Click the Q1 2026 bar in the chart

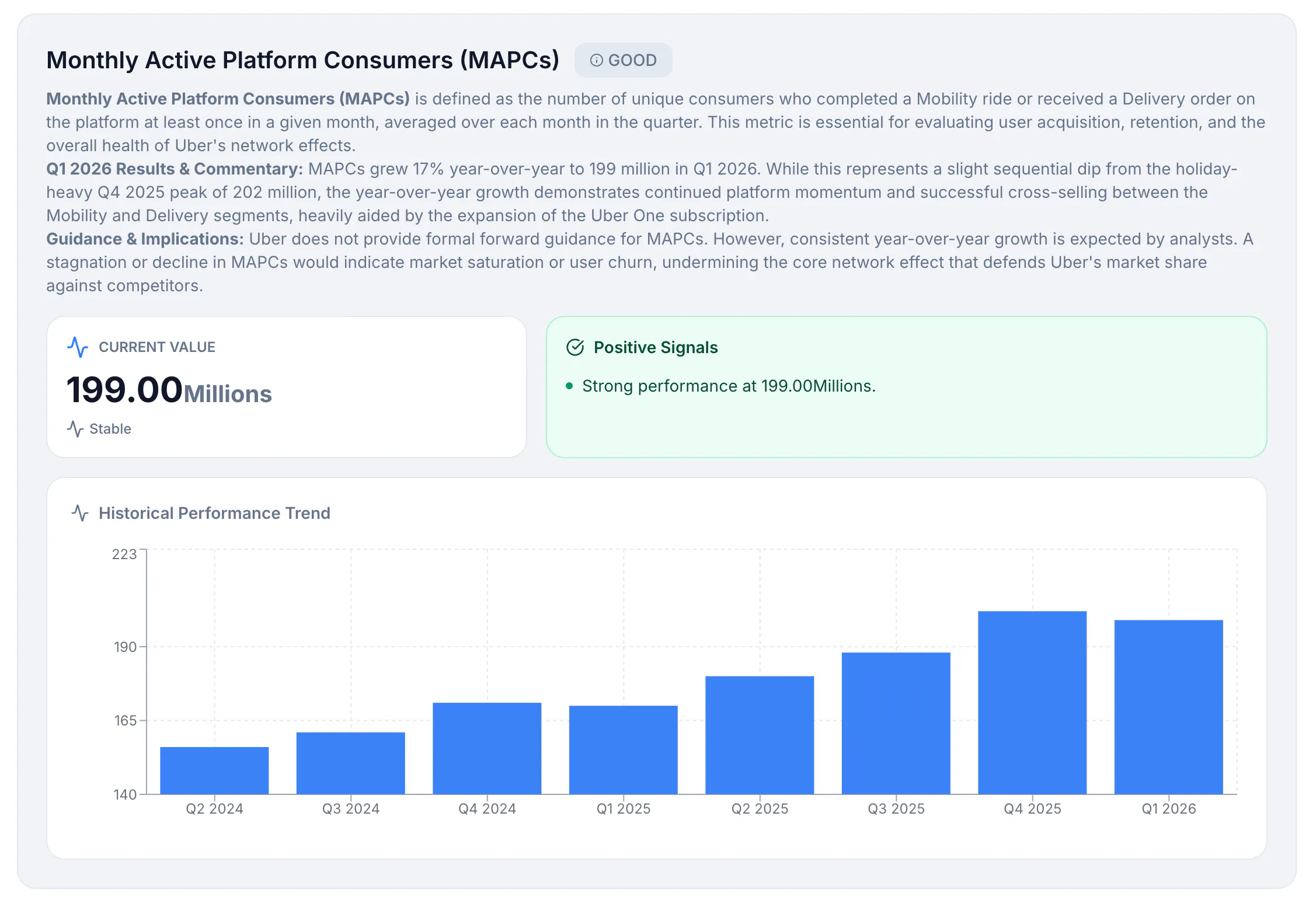(x=1169, y=707)
